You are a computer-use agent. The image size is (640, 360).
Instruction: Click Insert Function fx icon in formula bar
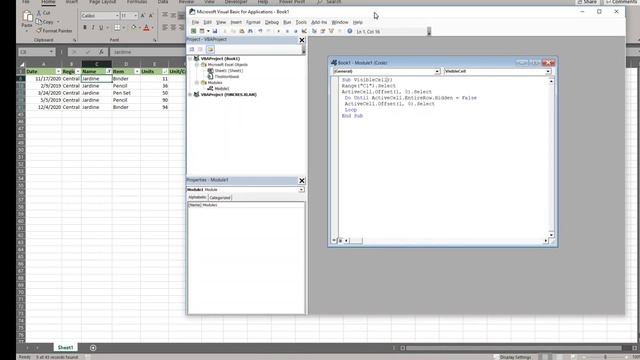[101, 52]
